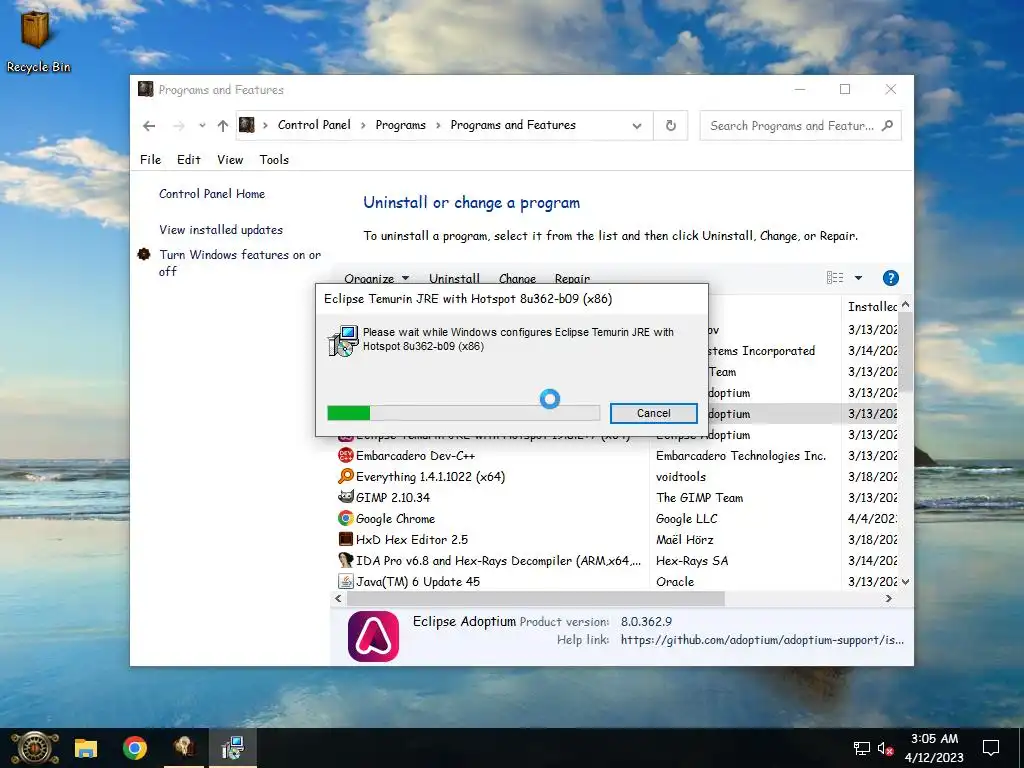Click the vertical scrollbar up arrow
Screen dimensions: 1024x768
click(x=905, y=304)
